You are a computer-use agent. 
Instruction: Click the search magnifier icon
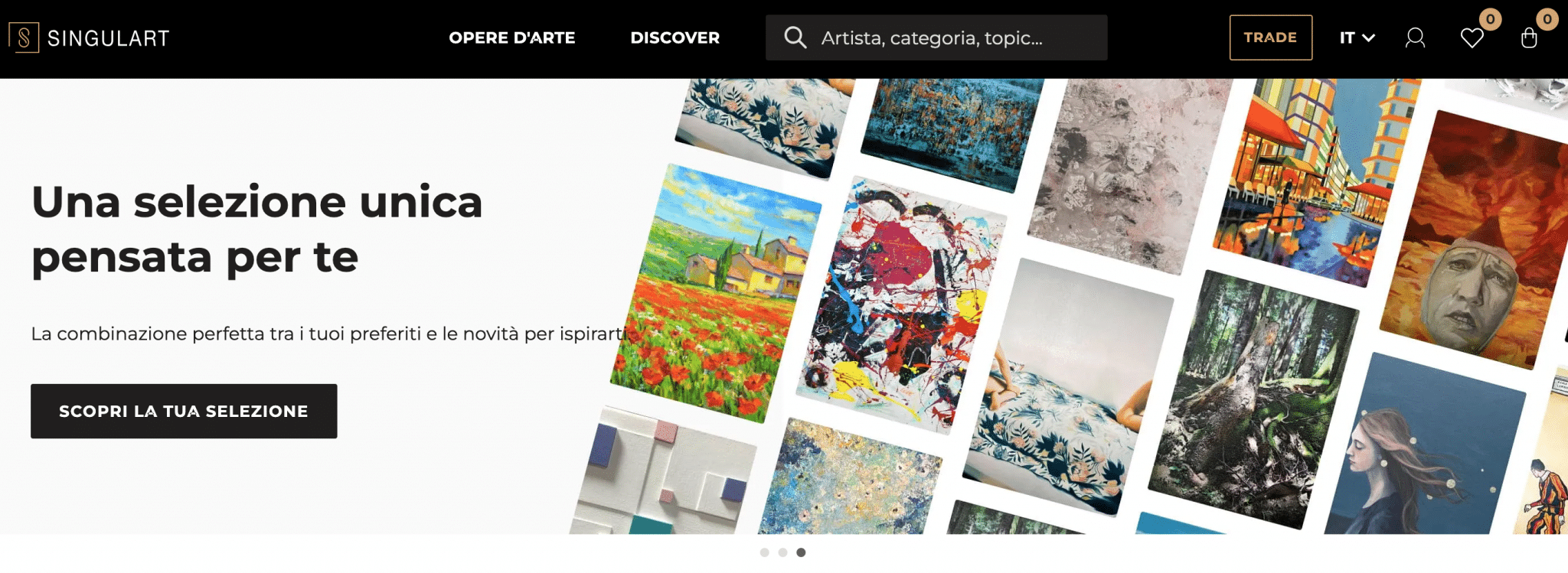point(795,37)
